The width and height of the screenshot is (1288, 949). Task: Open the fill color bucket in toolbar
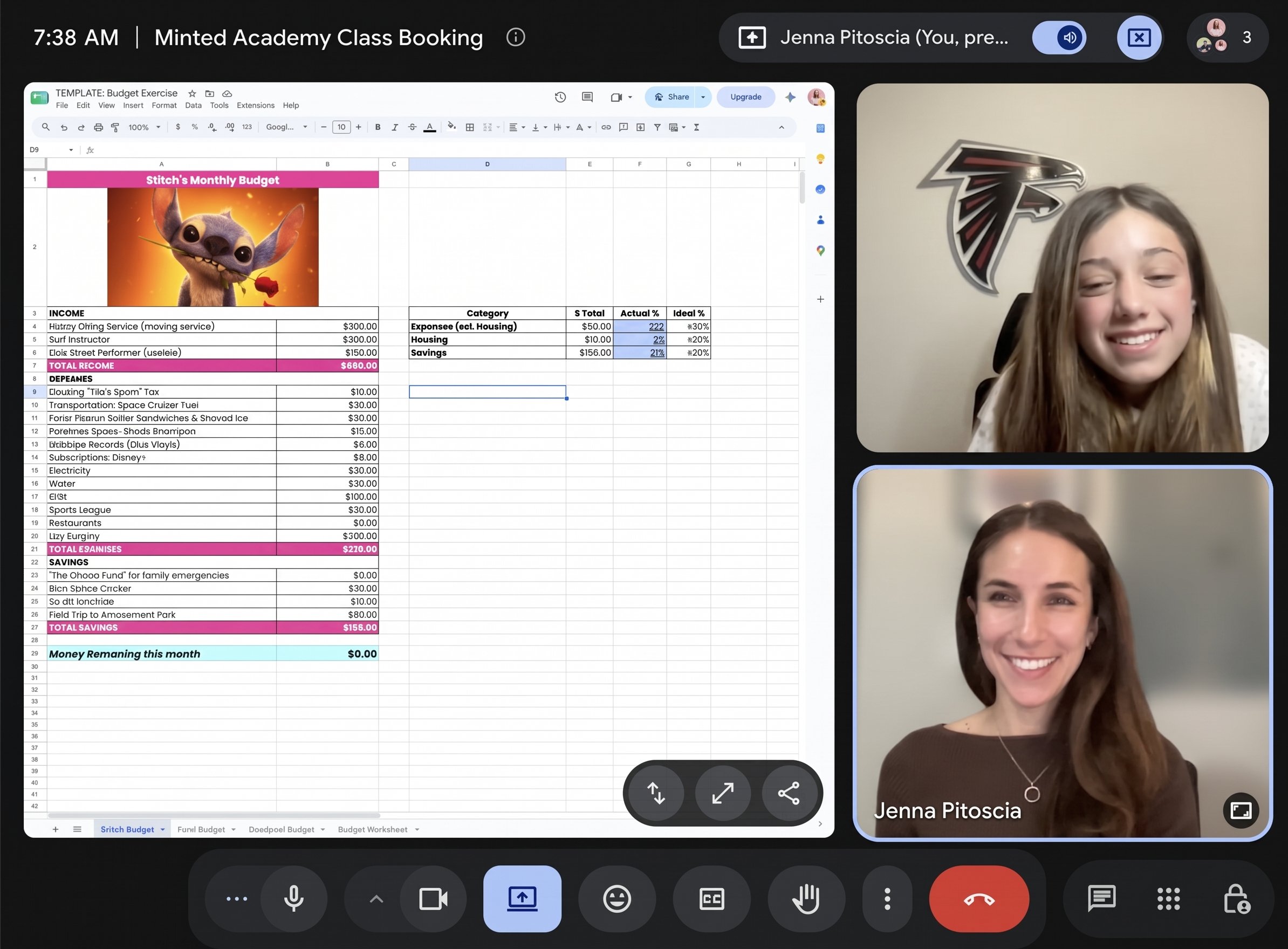pyautogui.click(x=451, y=127)
